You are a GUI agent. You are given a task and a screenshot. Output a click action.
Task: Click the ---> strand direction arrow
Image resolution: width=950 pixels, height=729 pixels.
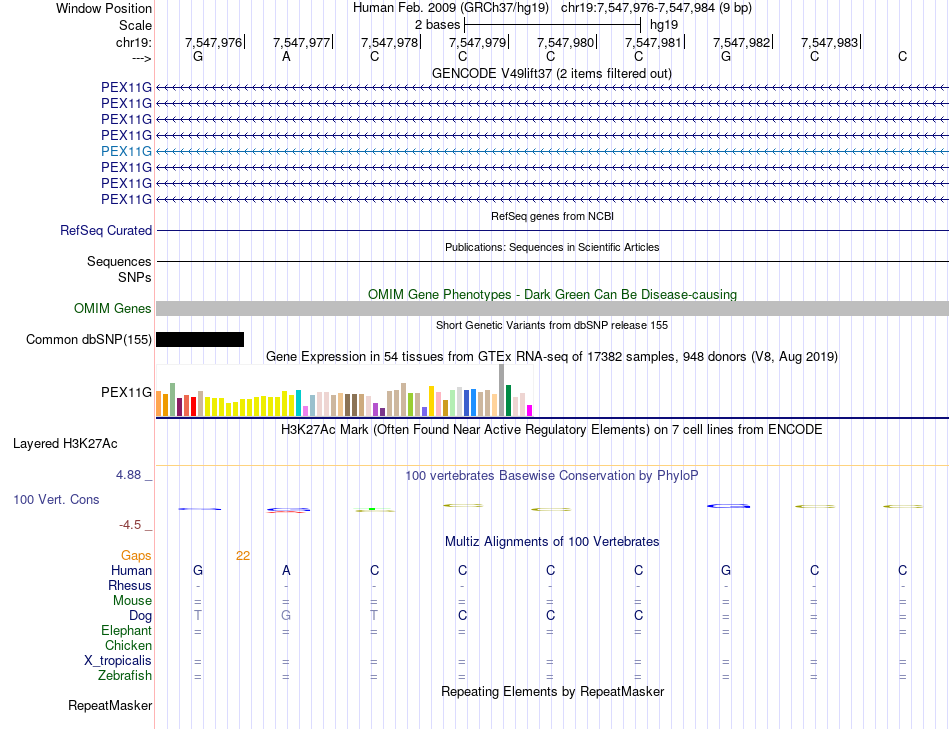[x=142, y=58]
